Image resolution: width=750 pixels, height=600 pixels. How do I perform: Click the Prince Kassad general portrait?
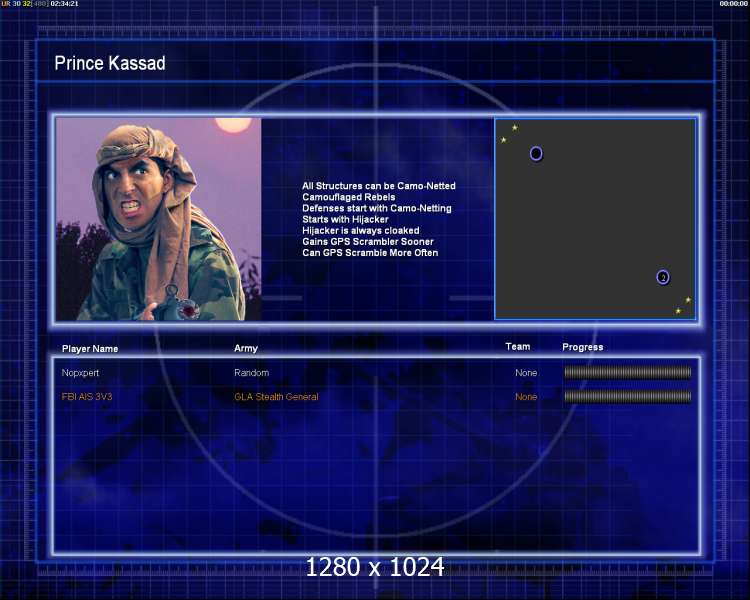(x=158, y=219)
